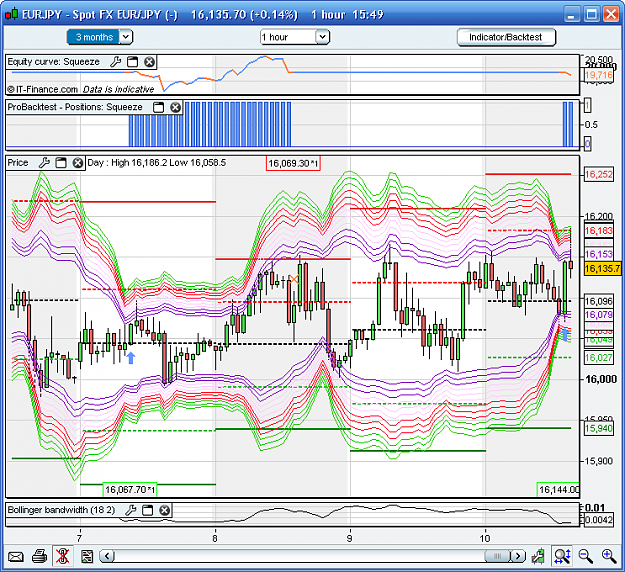Image resolution: width=625 pixels, height=572 pixels.
Task: Click the green chart settings icon near zoom tools
Action: pyautogui.click(x=538, y=556)
